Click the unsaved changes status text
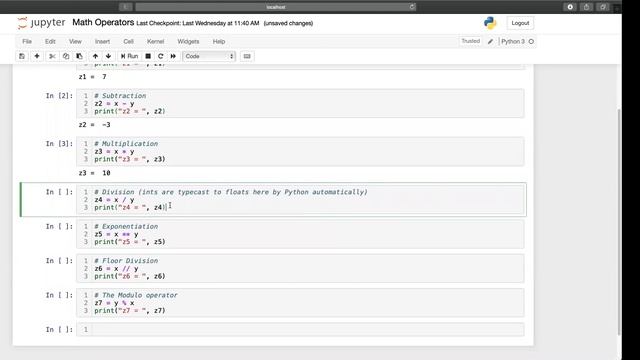 (288, 24)
